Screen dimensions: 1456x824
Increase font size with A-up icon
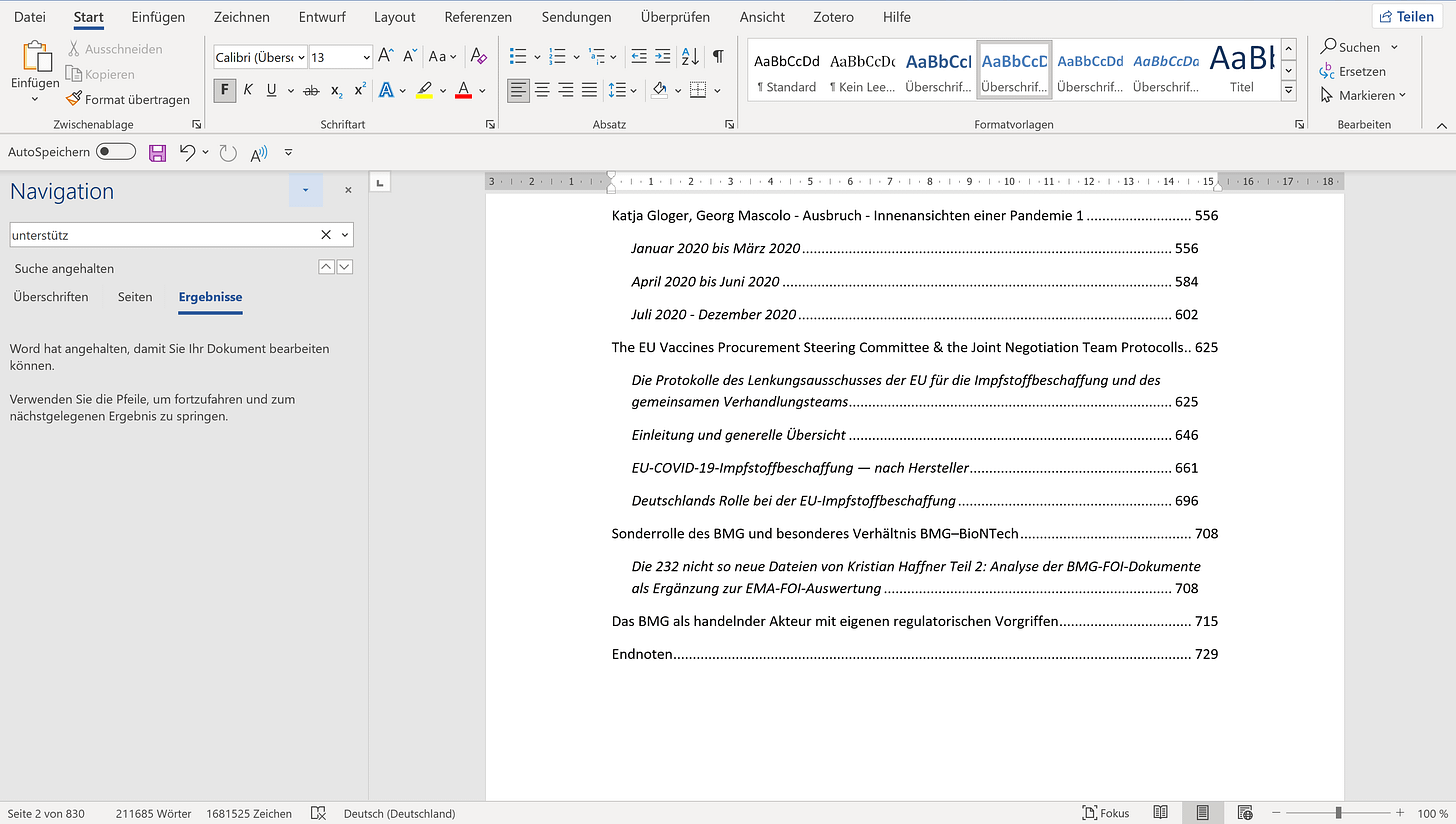386,56
